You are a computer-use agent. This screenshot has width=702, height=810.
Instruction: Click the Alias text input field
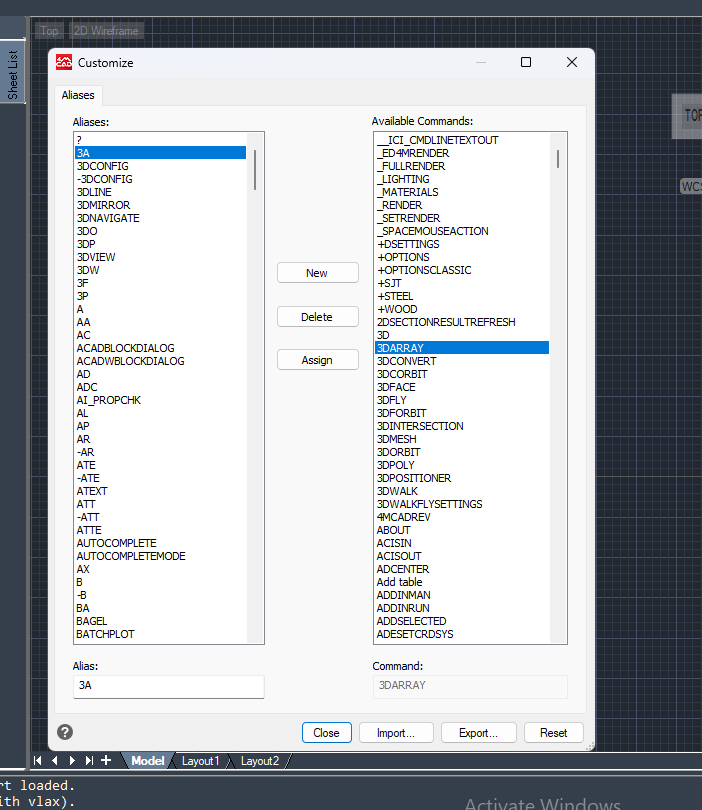[x=168, y=686]
